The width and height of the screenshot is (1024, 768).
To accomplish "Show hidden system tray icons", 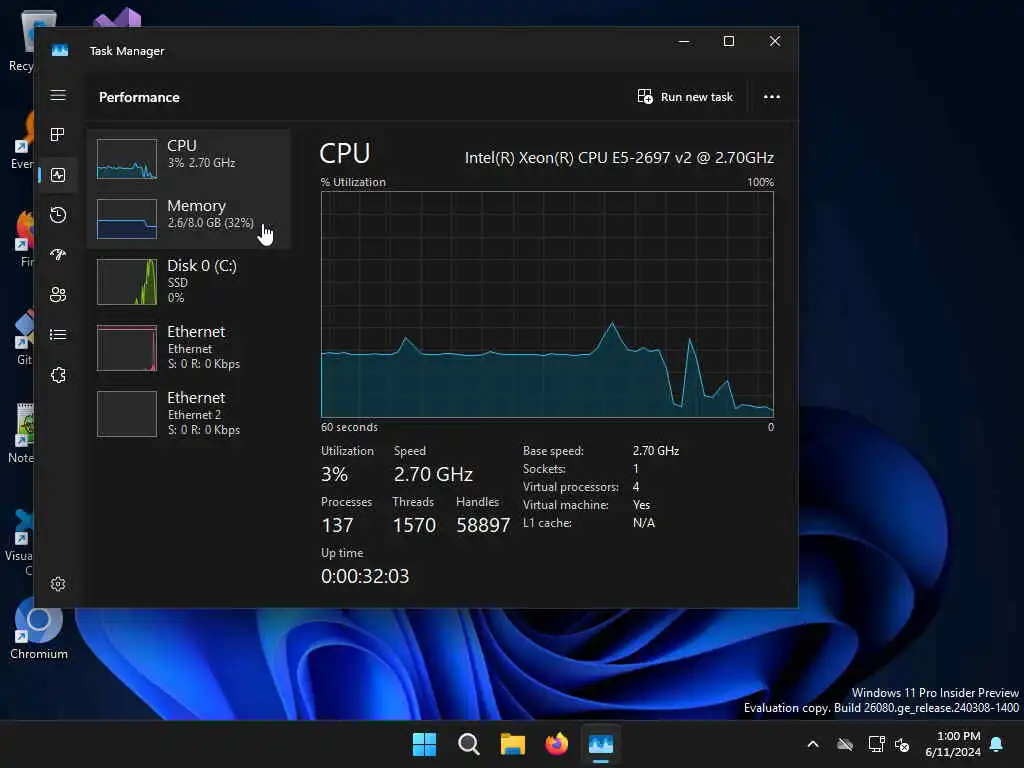I will (813, 744).
